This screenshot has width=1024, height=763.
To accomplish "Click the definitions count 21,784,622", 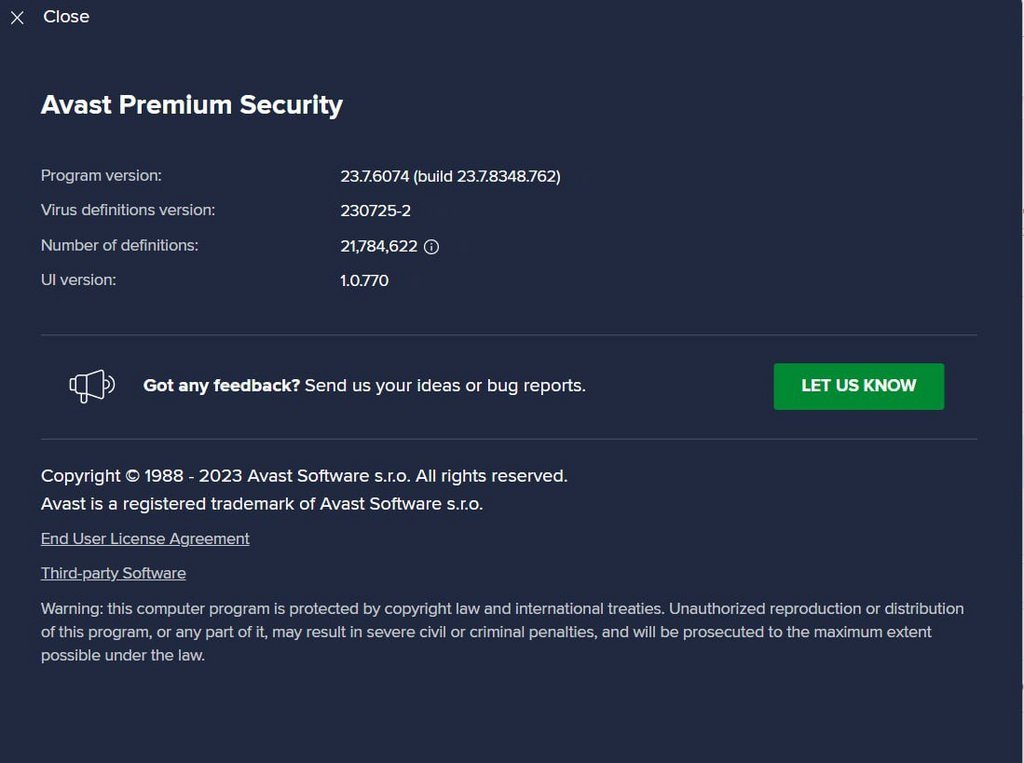I will click(378, 246).
